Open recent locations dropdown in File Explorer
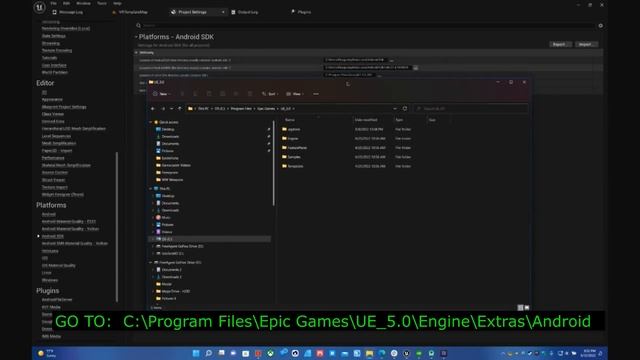This screenshot has height=360, width=640. click(171, 109)
